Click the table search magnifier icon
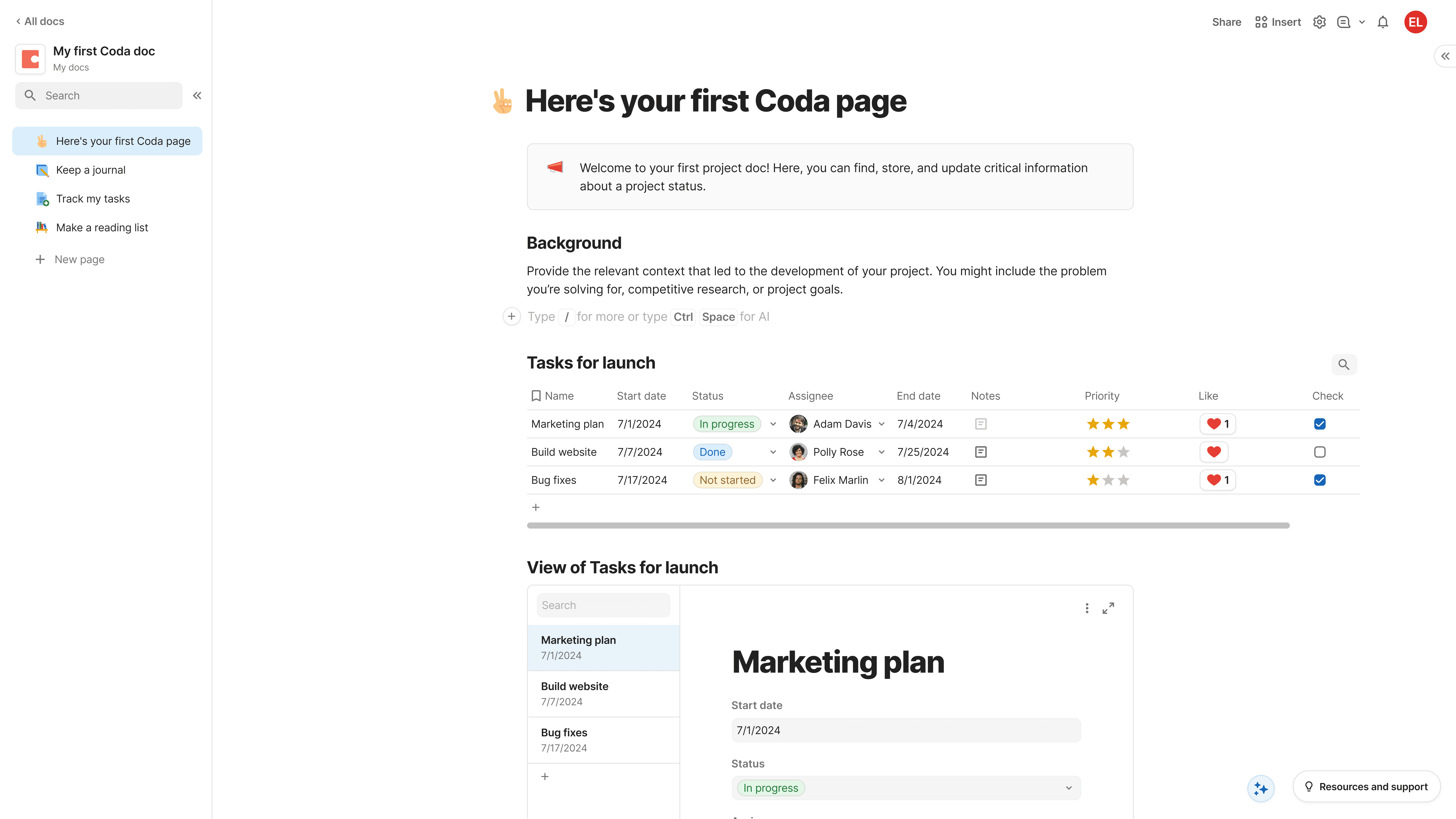 (x=1344, y=365)
